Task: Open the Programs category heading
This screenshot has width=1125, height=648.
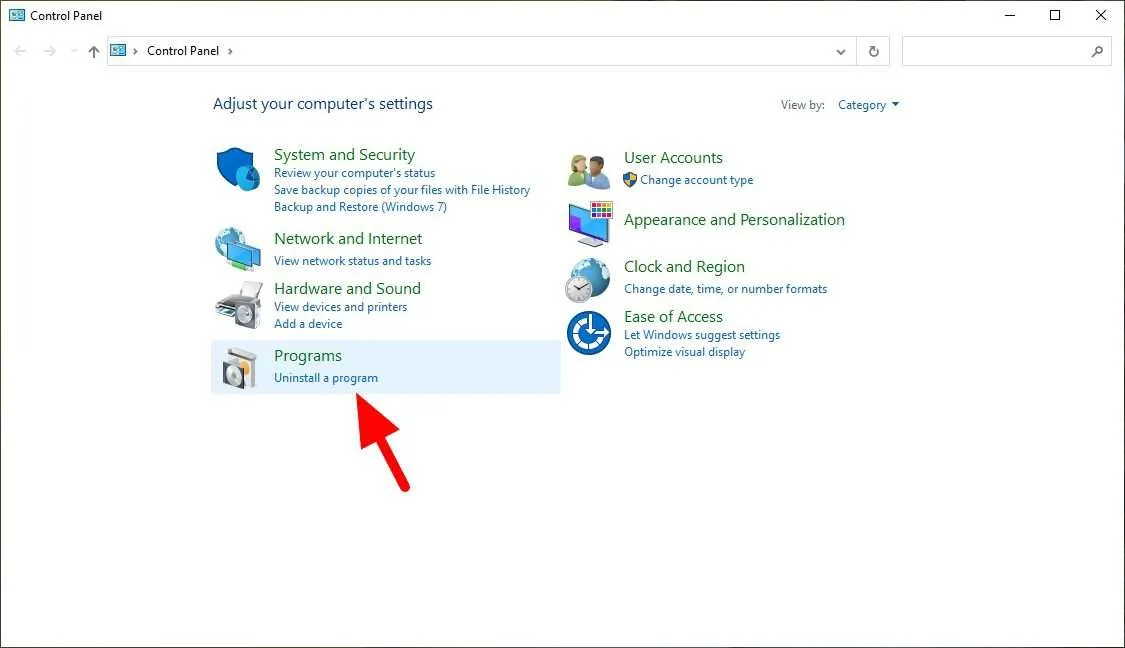Action: tap(308, 356)
